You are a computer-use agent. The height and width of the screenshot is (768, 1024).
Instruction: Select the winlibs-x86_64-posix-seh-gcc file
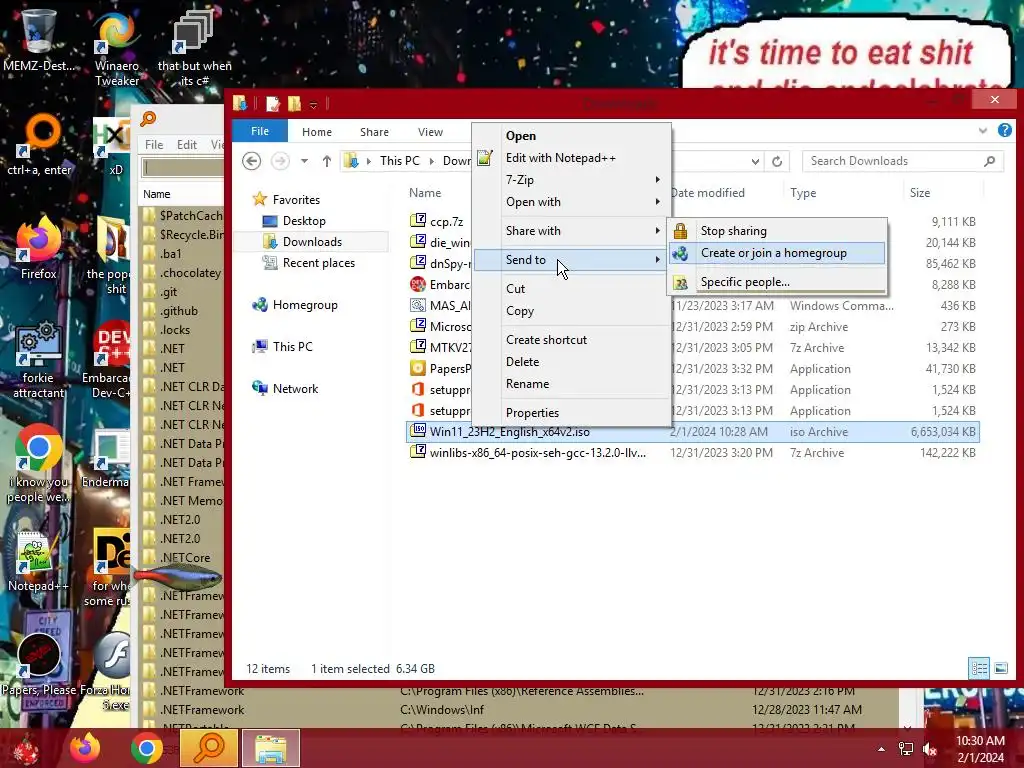(692, 453)
